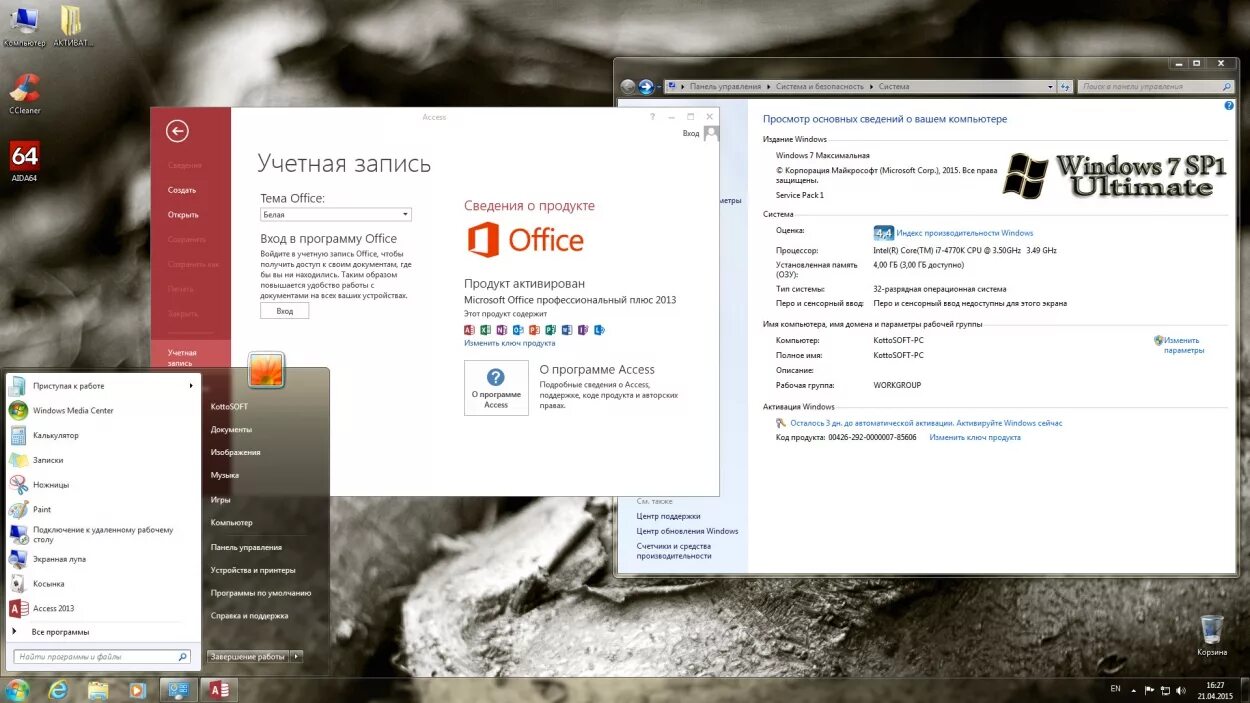The image size is (1250, 703).
Task: Click the help question mark in Access title bar
Action: pyautogui.click(x=653, y=117)
